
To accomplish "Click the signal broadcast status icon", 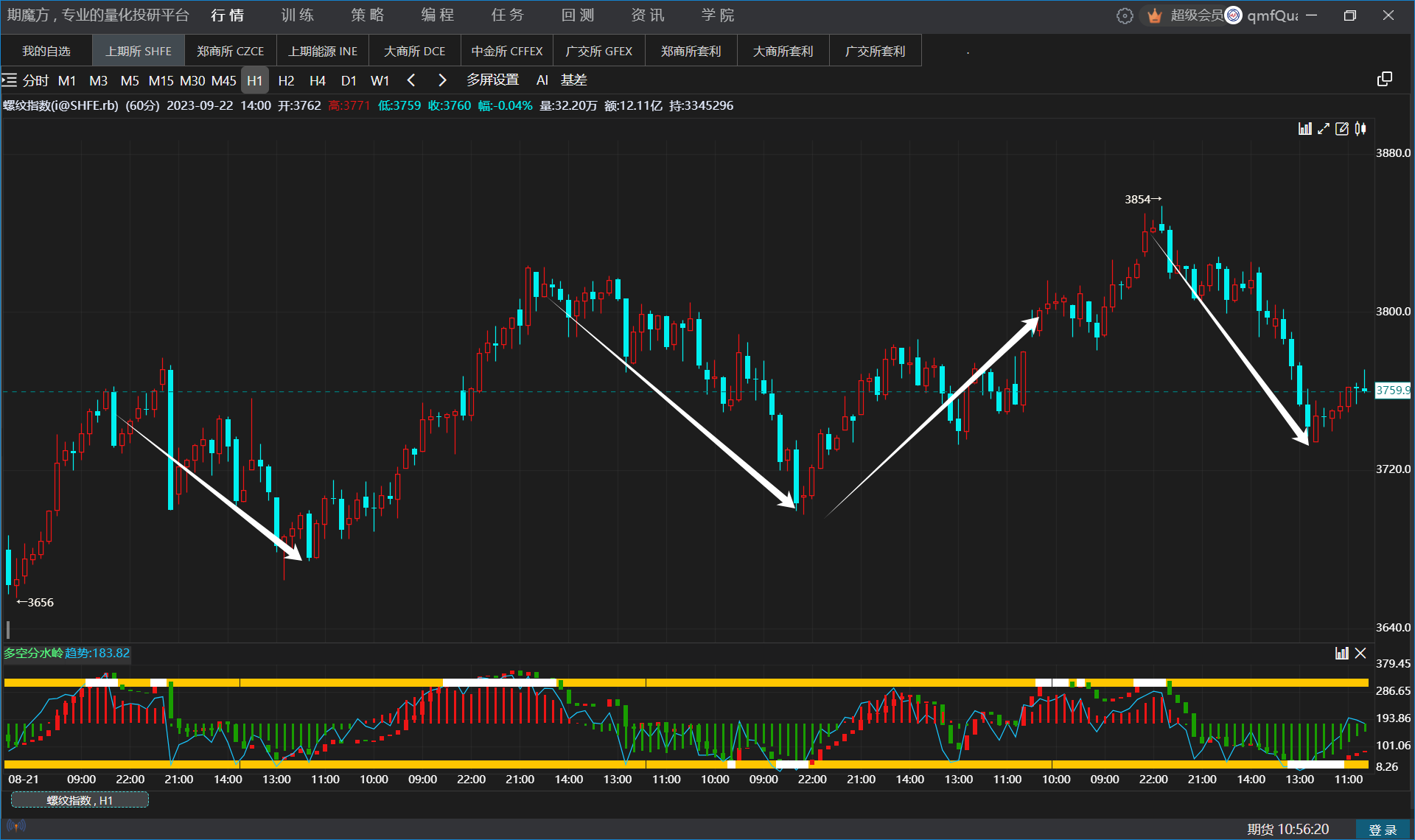I will point(16,826).
